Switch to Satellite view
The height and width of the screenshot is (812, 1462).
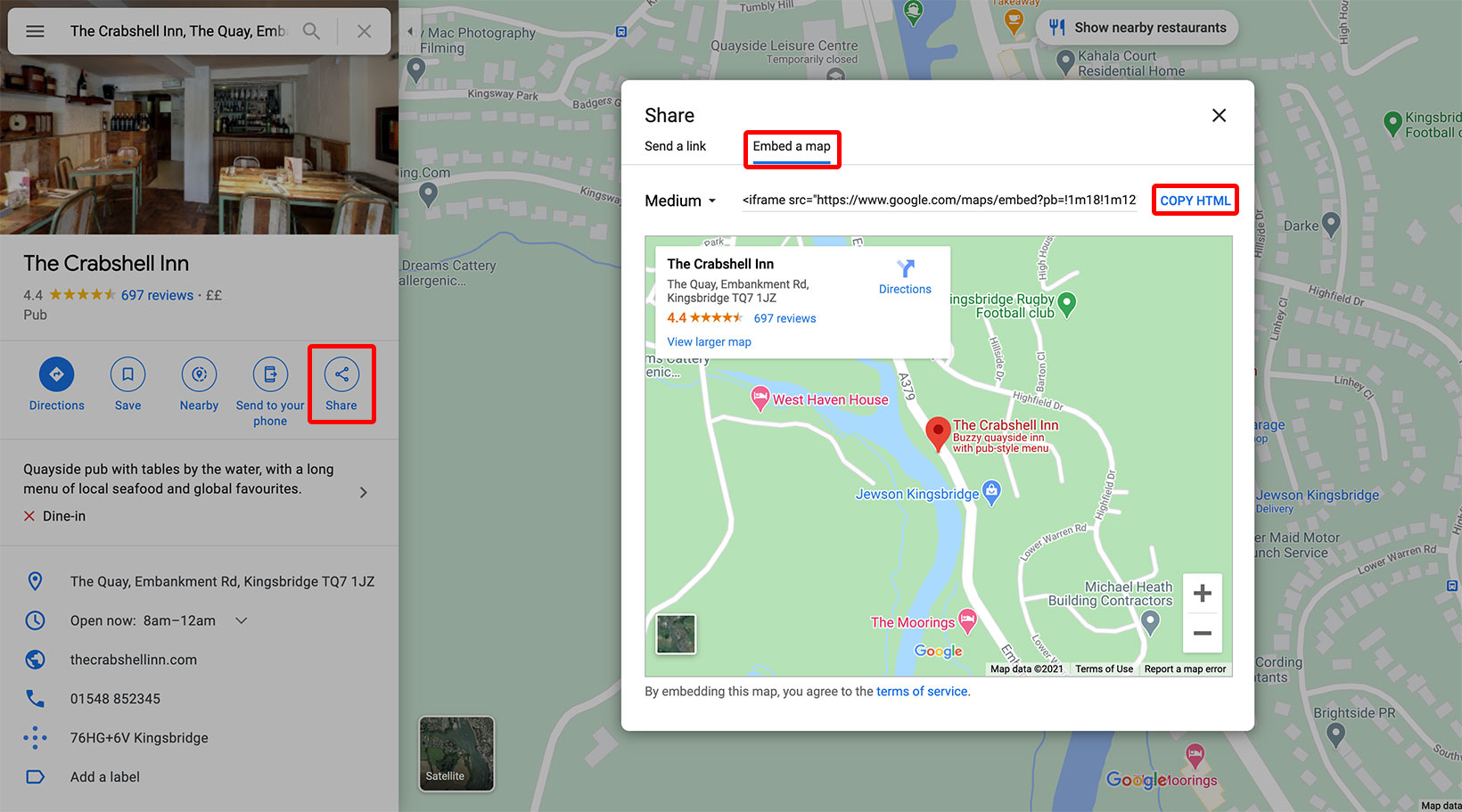[456, 753]
